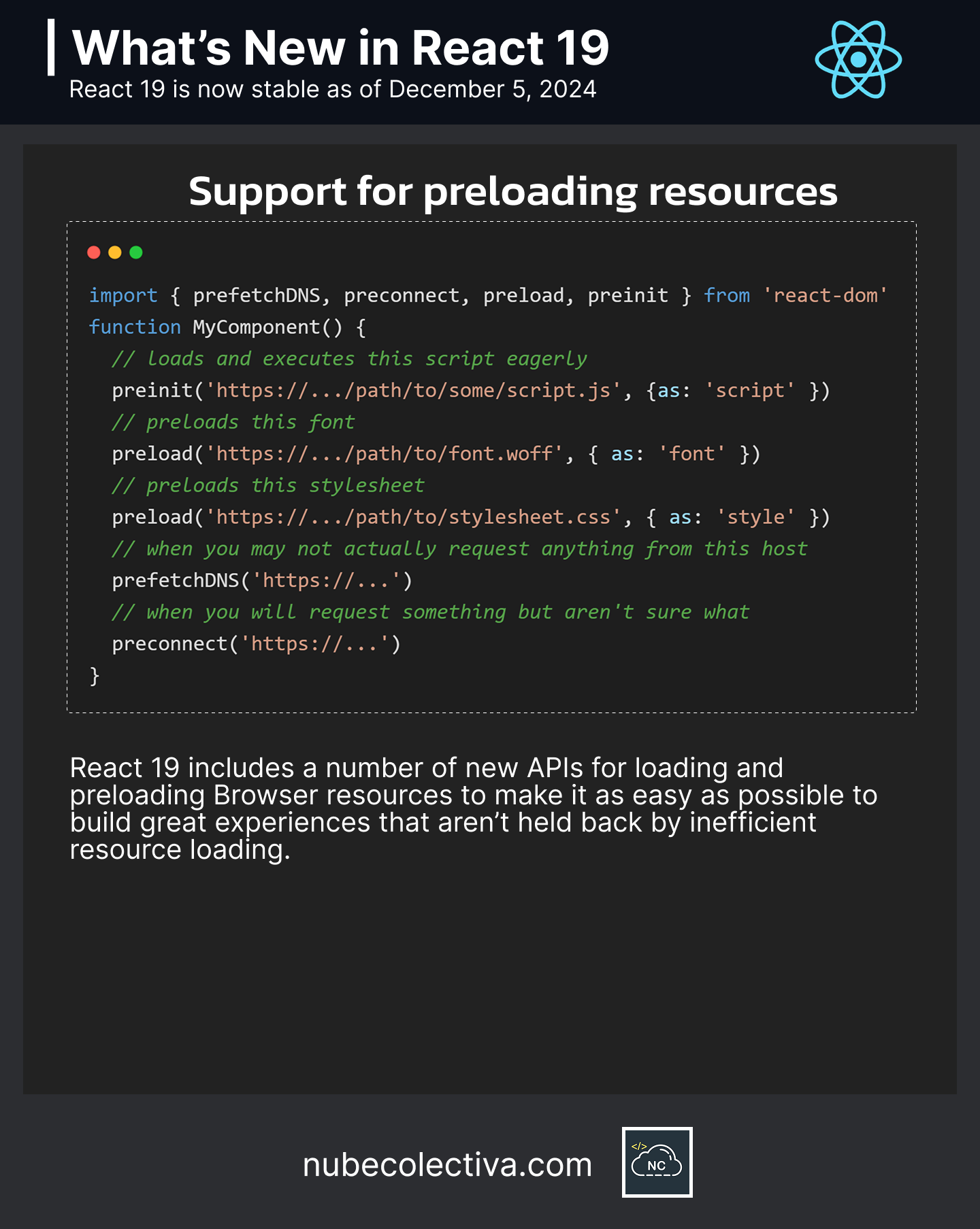Click the stable release date subtitle
The width and height of the screenshot is (980, 1229).
[x=333, y=89]
